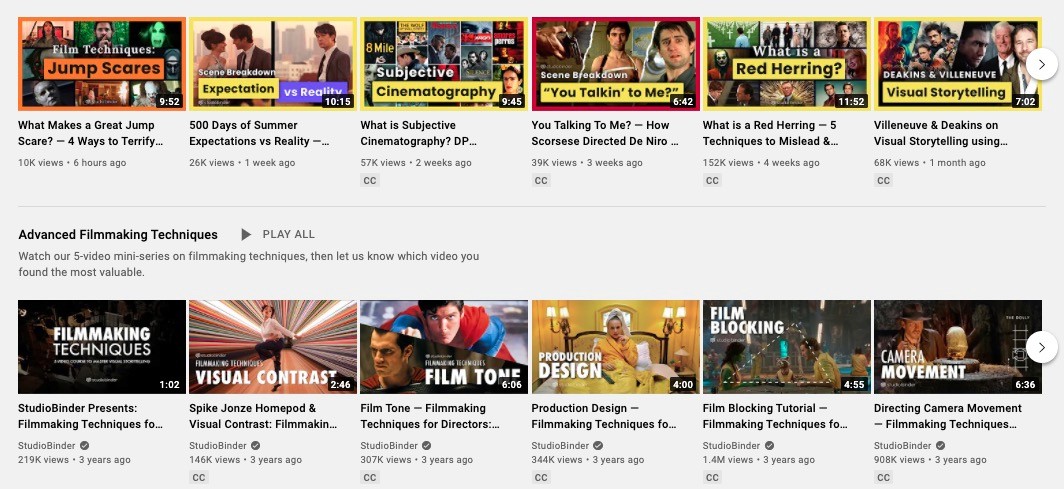The height and width of the screenshot is (489, 1064).
Task: Click 11:52 duration badge on Red Herring
Action: click(x=852, y=102)
